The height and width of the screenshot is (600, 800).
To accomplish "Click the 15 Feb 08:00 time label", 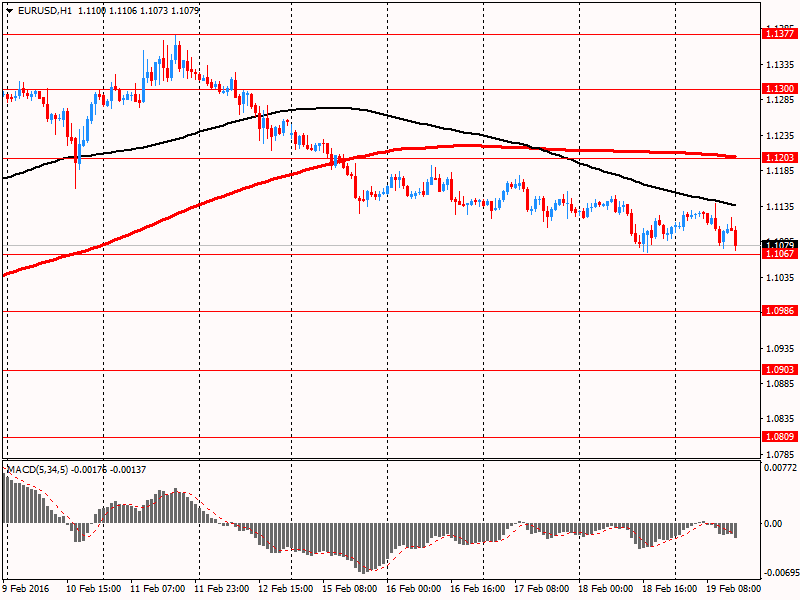I will pyautogui.click(x=350, y=589).
